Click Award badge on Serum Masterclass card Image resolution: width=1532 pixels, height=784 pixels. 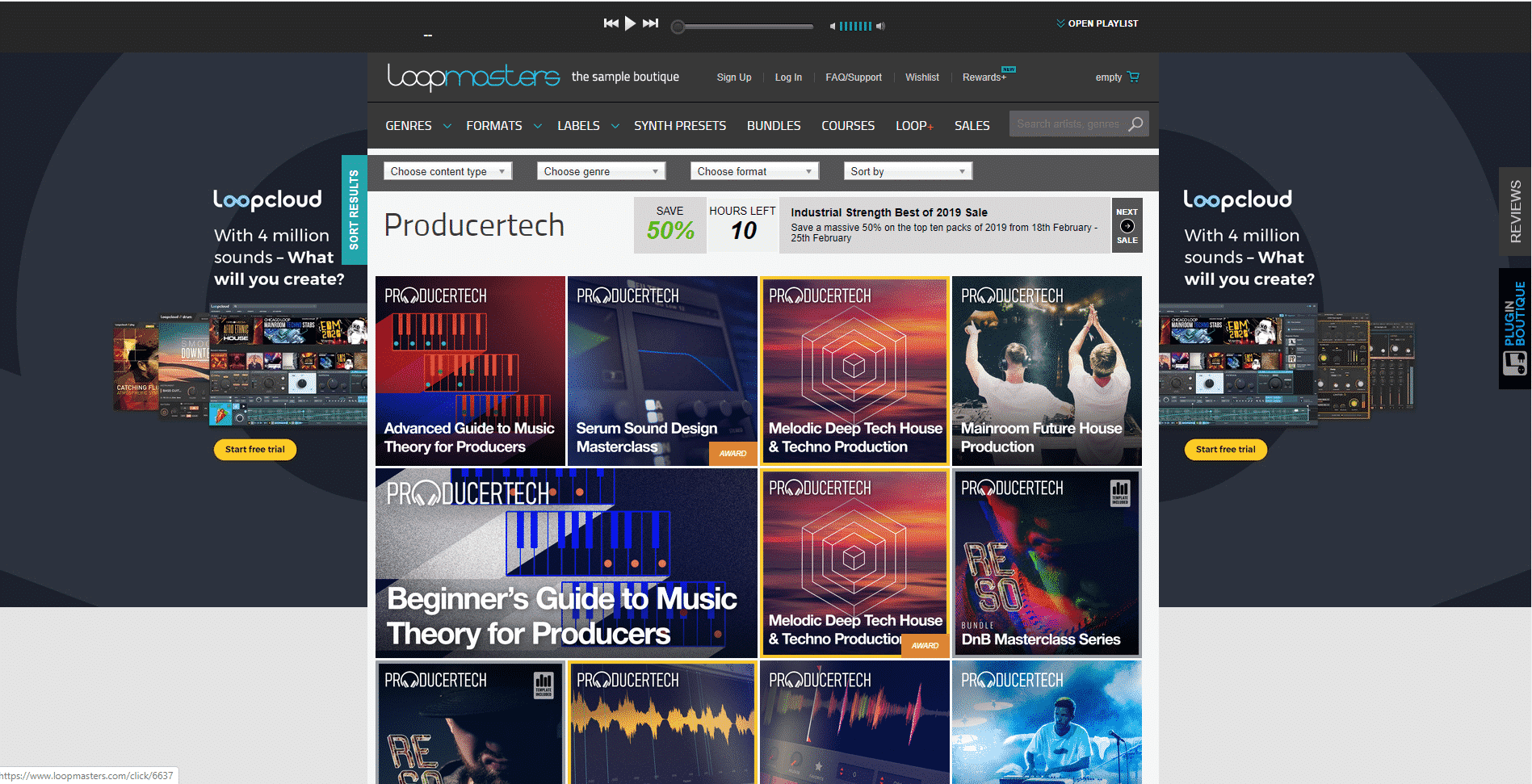click(x=733, y=454)
